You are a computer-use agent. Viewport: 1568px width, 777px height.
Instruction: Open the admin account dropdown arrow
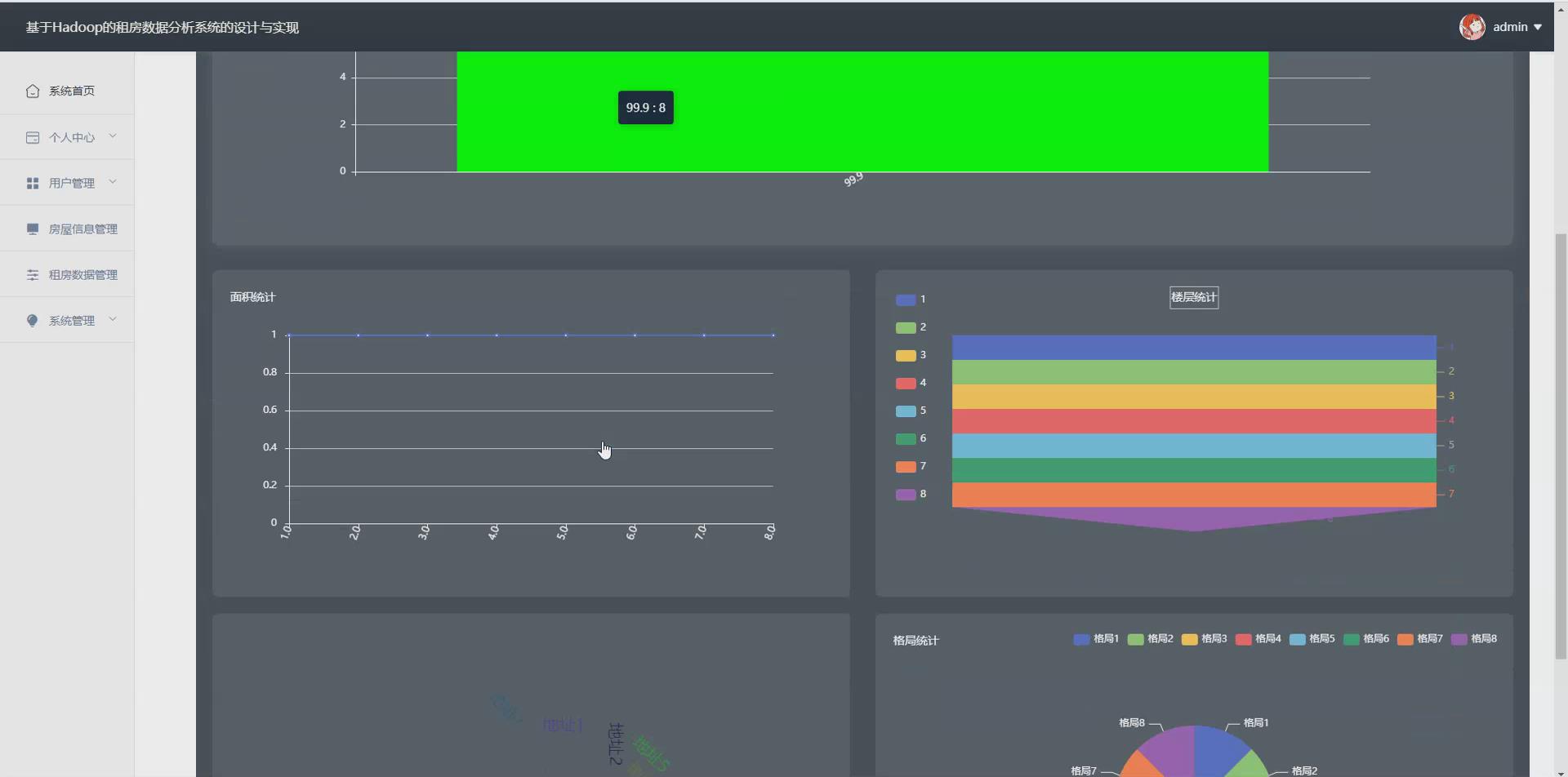(x=1538, y=27)
